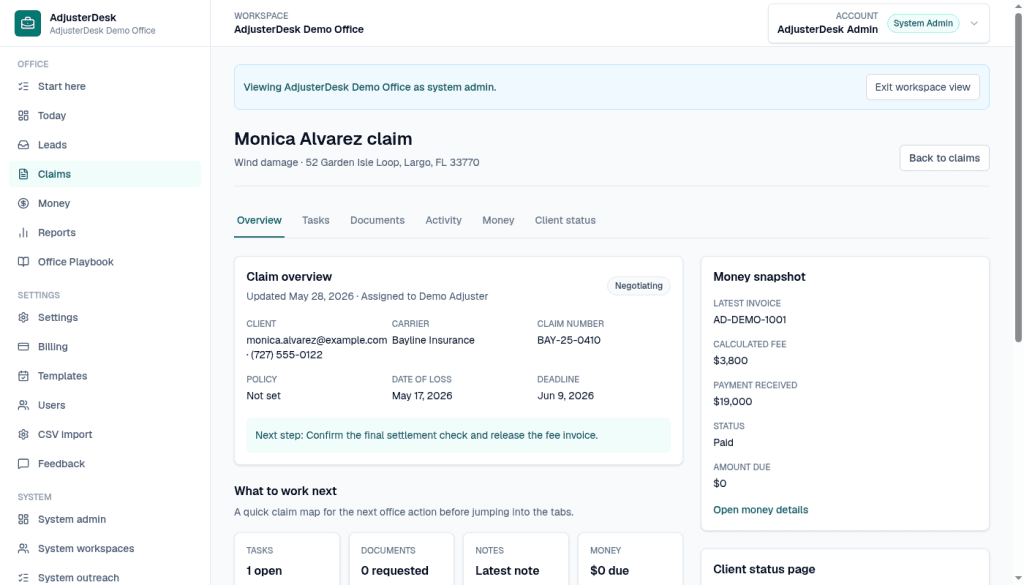Click Exit workspace view button
The image size is (1024, 585).
pos(922,87)
